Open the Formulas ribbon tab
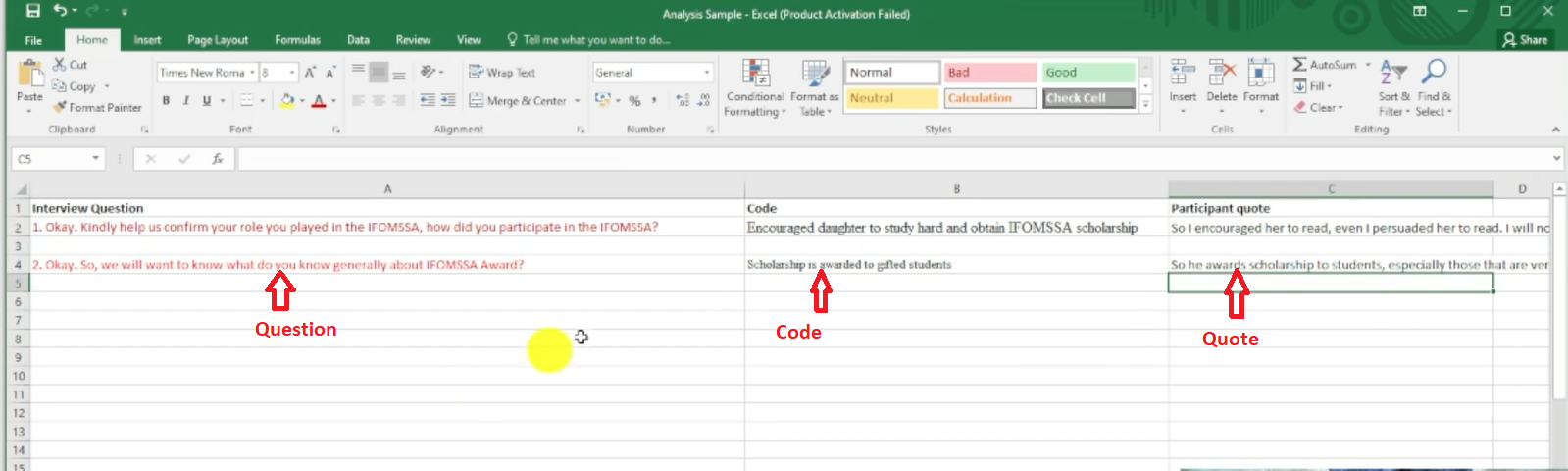The height and width of the screenshot is (471, 1568). click(297, 40)
